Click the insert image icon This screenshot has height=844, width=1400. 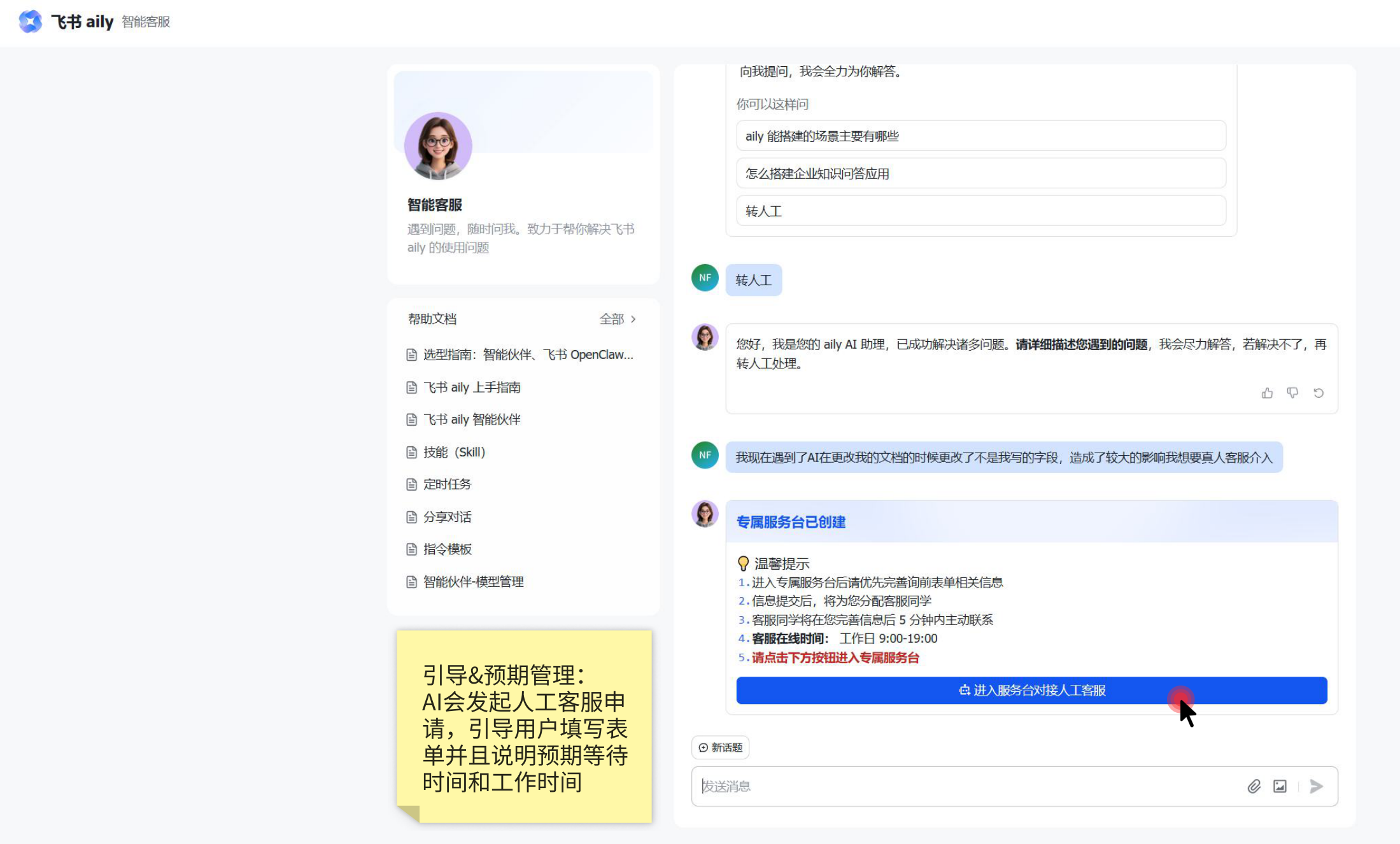(1280, 786)
